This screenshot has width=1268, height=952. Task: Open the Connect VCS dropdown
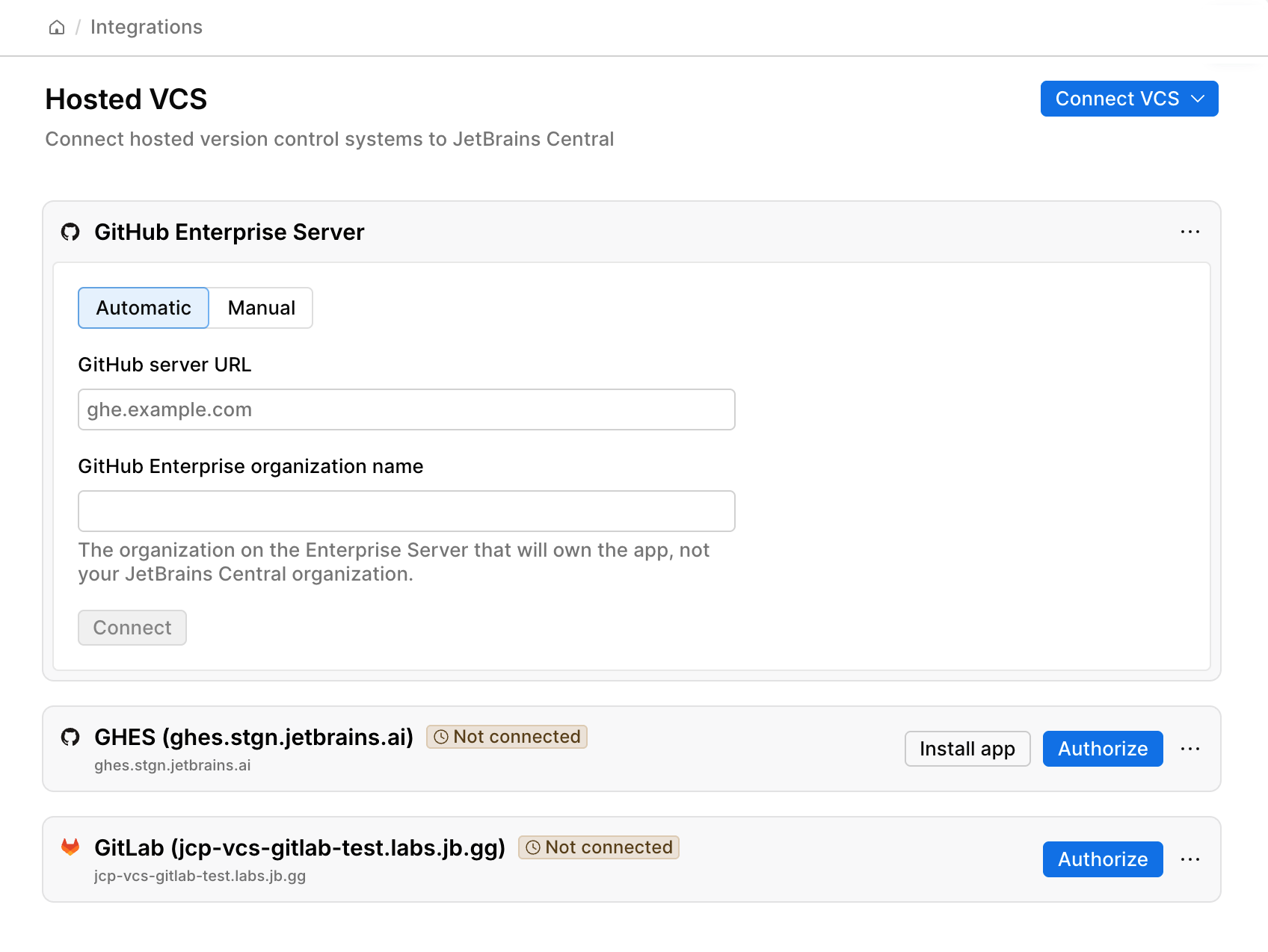click(1129, 99)
